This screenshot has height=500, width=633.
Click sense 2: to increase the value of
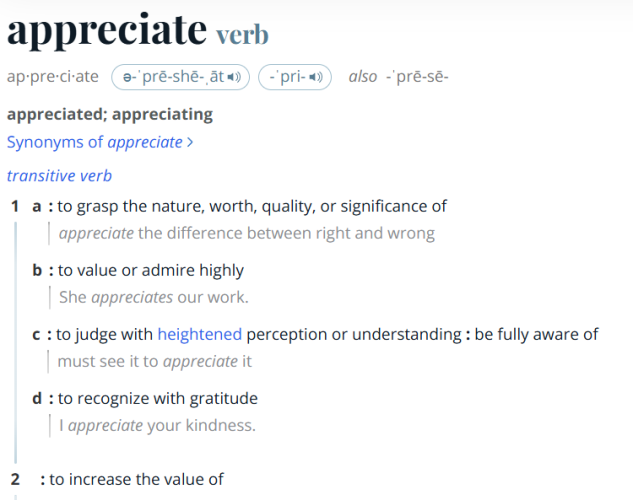click(136, 479)
